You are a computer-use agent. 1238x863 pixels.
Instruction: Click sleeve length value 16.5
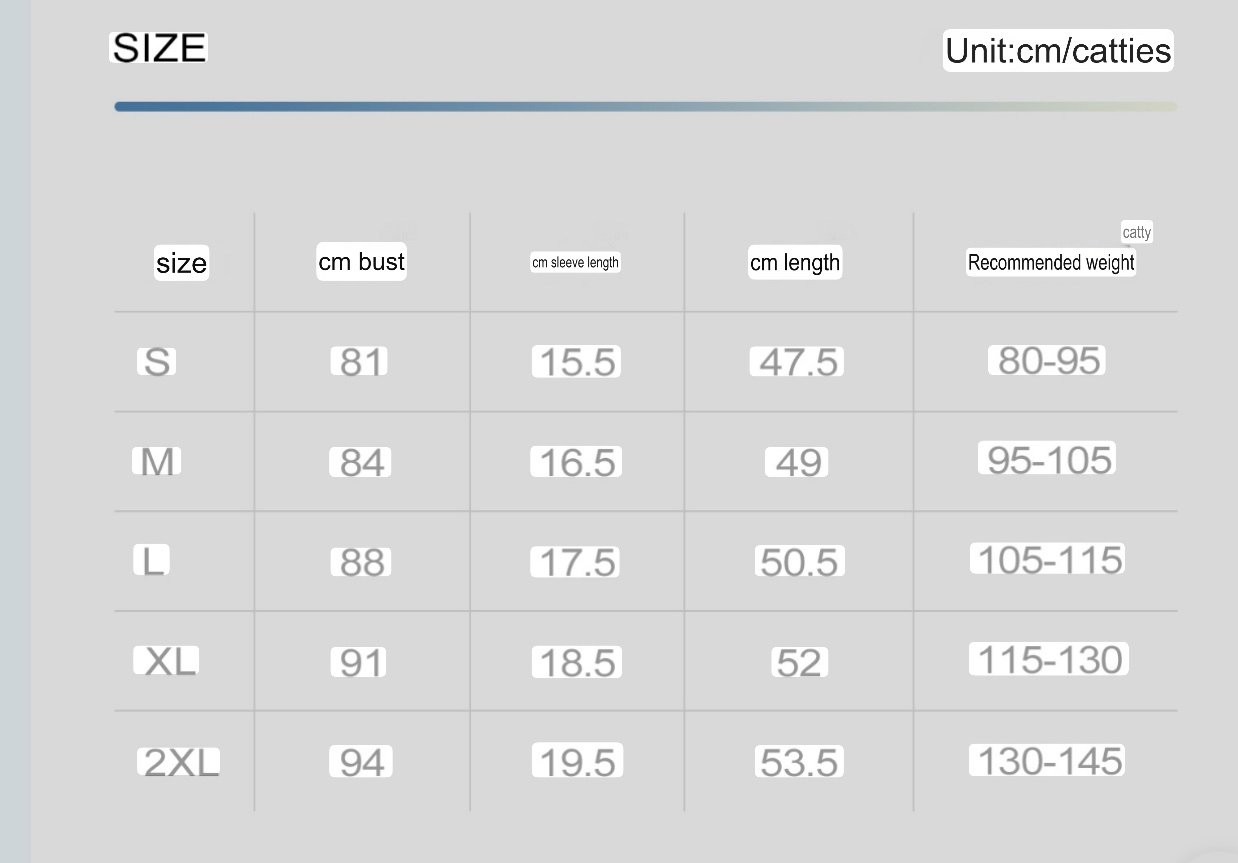click(576, 462)
